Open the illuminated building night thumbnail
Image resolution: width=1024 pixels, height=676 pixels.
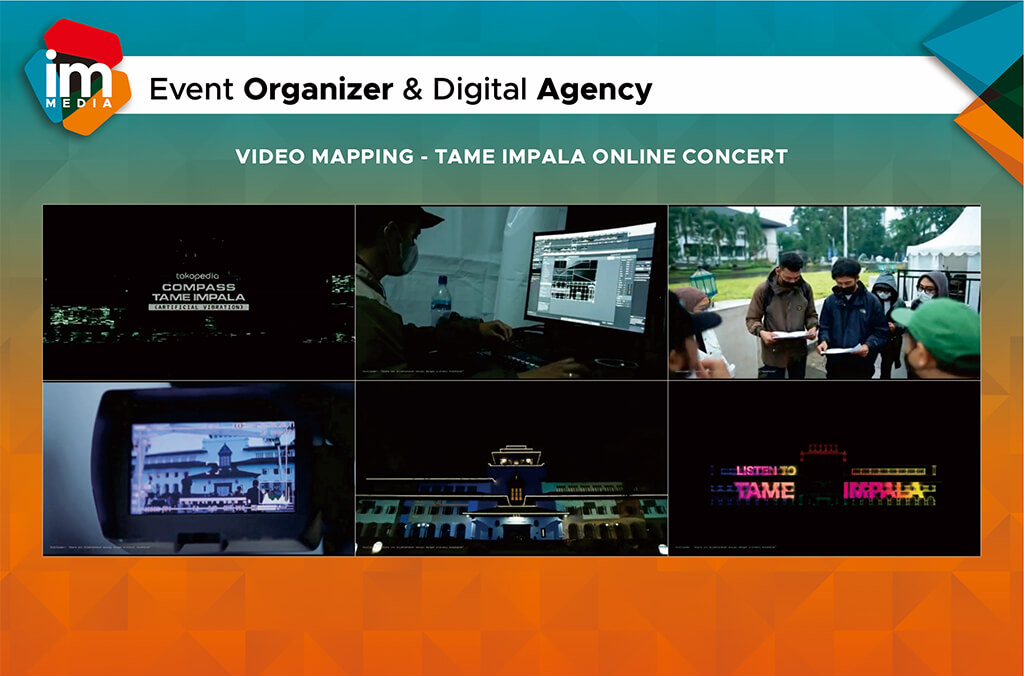coord(511,467)
